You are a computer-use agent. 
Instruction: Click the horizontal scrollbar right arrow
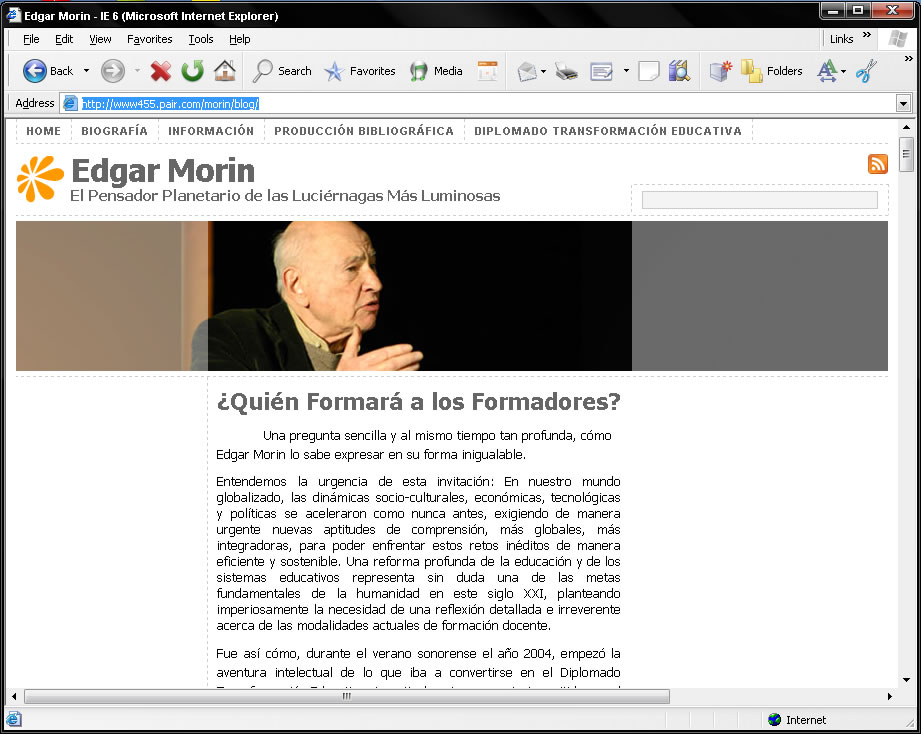pyautogui.click(x=890, y=696)
